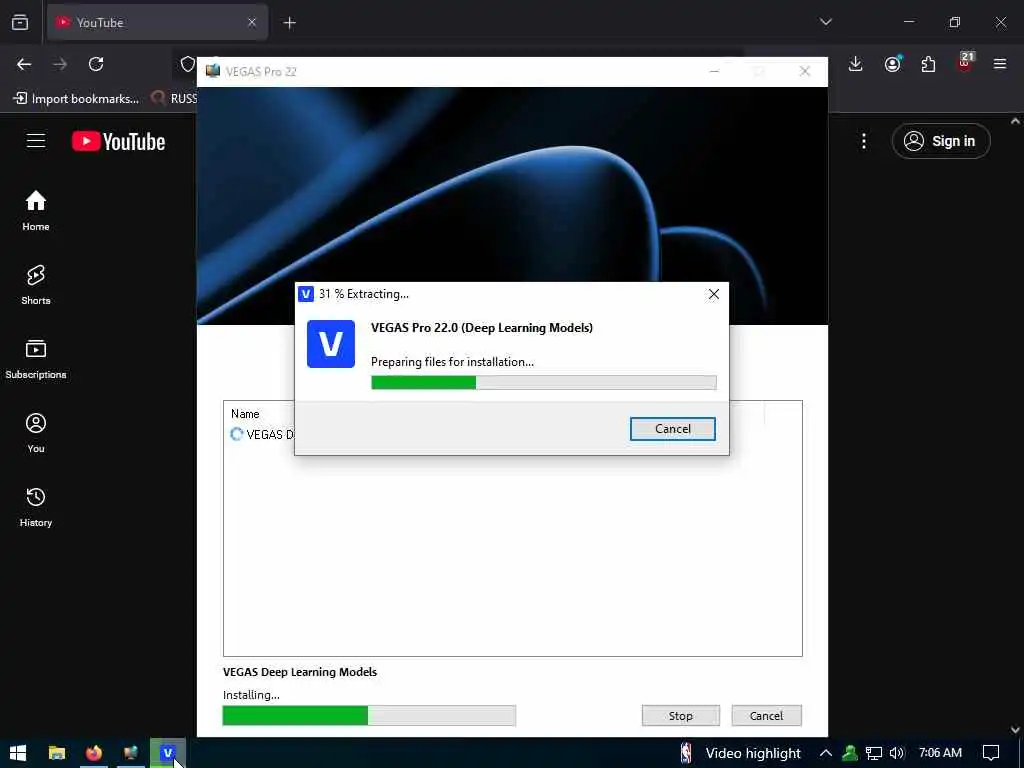Click Import bookmarks link
Image resolution: width=1024 pixels, height=768 pixels.
[76, 99]
